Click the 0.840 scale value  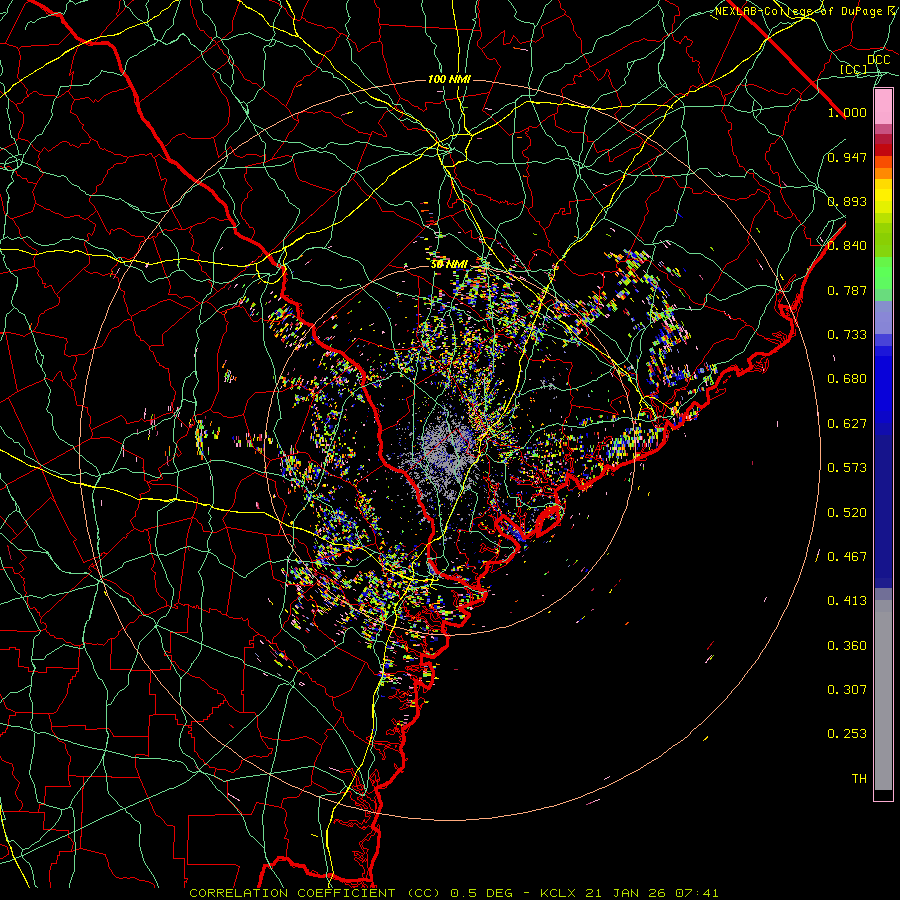click(x=847, y=246)
